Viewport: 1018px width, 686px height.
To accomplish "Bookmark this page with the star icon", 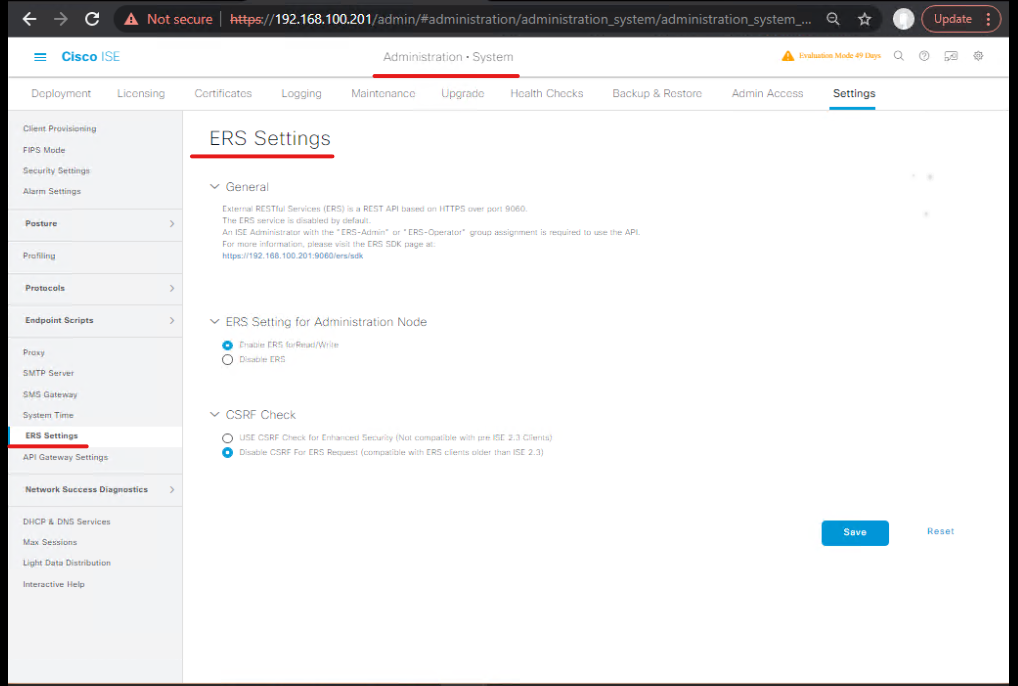I will tap(865, 19).
